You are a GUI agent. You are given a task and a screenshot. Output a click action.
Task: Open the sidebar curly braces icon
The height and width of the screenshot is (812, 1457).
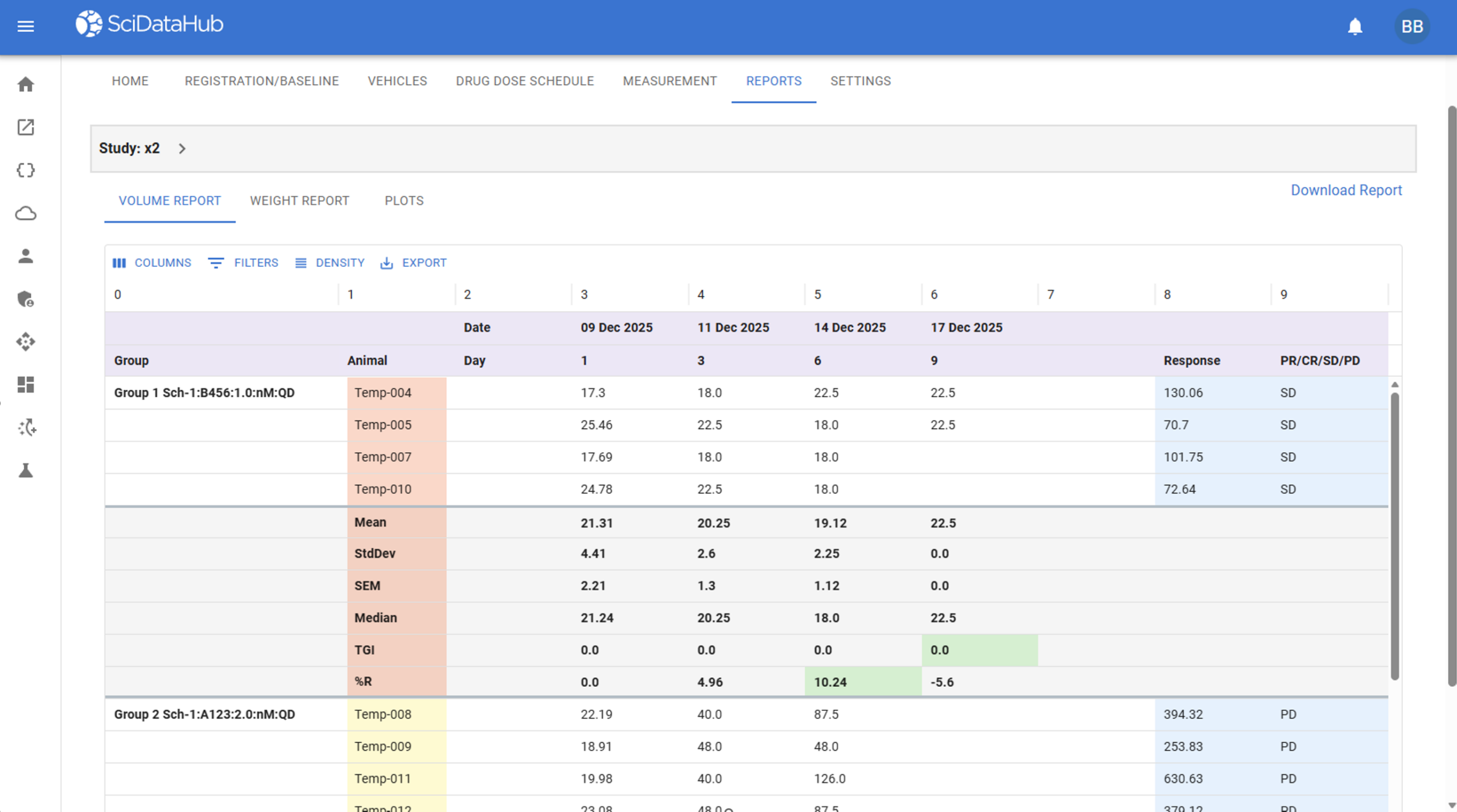point(26,170)
